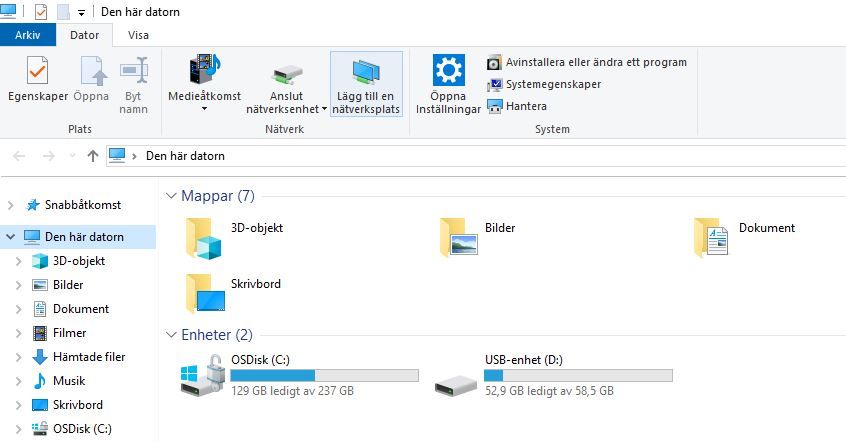Click Avinstallera eller ändra ett program
The image size is (846, 442).
click(x=586, y=63)
